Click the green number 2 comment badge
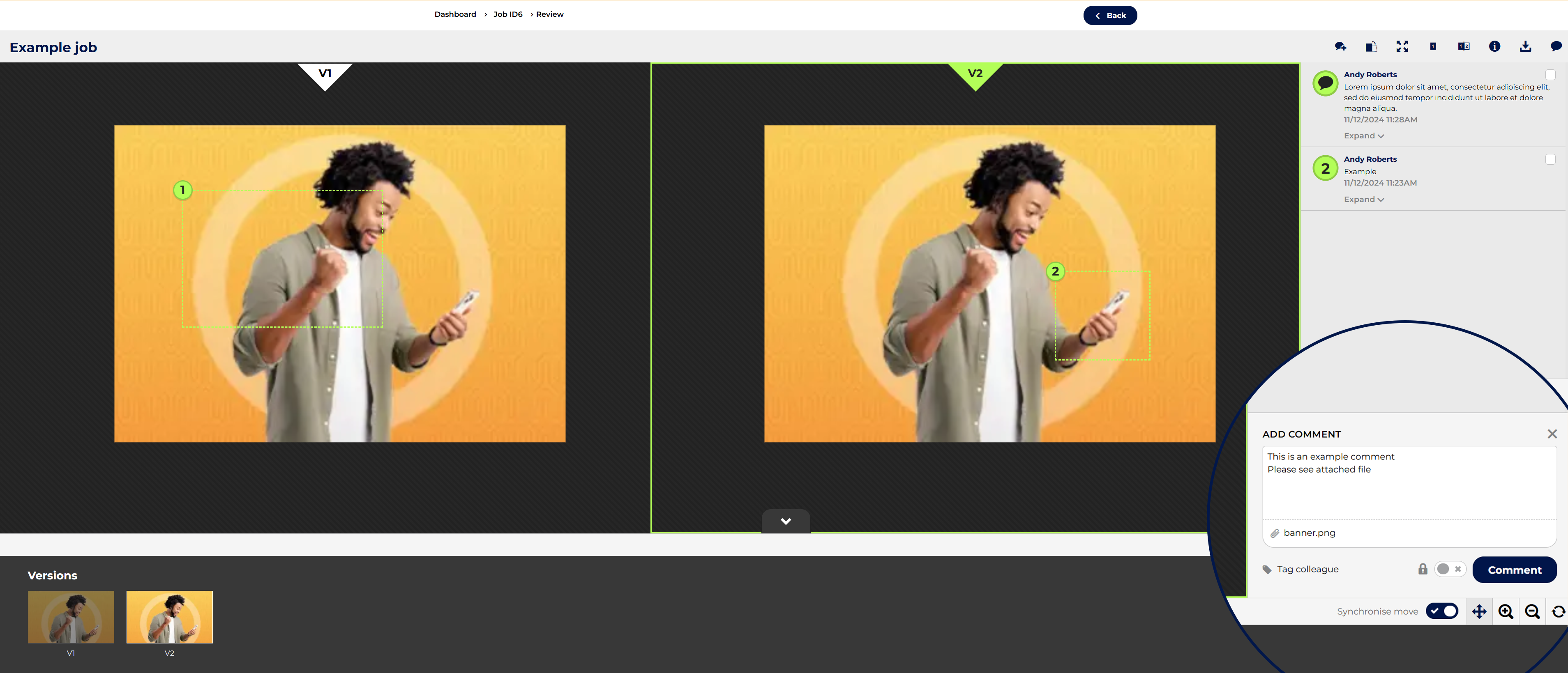The image size is (1568, 673). (1325, 168)
